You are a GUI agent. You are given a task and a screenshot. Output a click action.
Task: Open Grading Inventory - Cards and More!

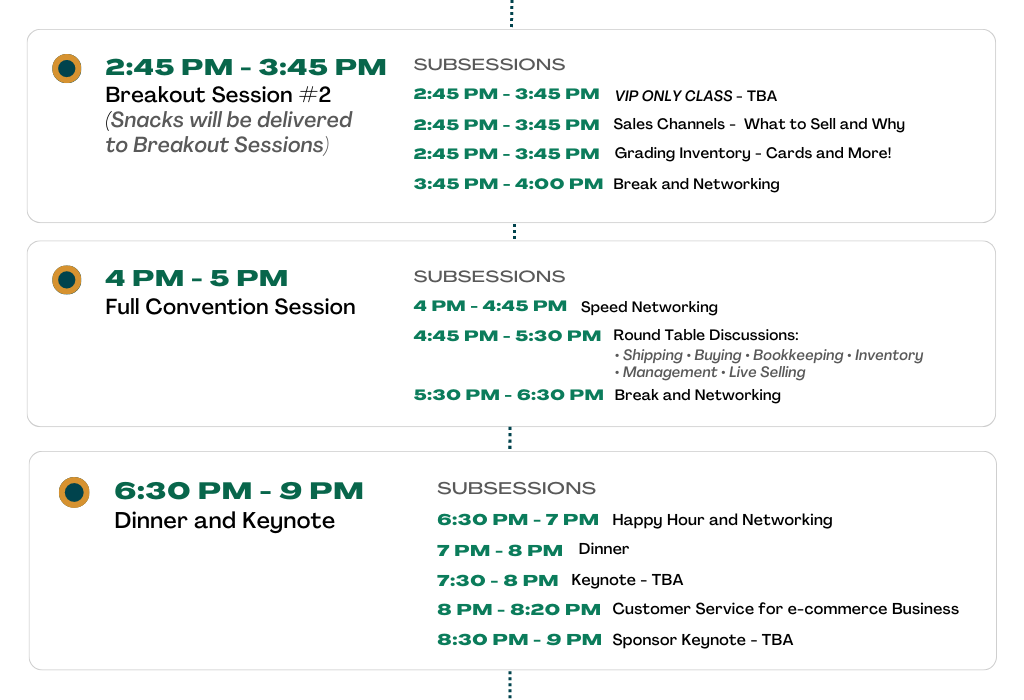coord(752,153)
